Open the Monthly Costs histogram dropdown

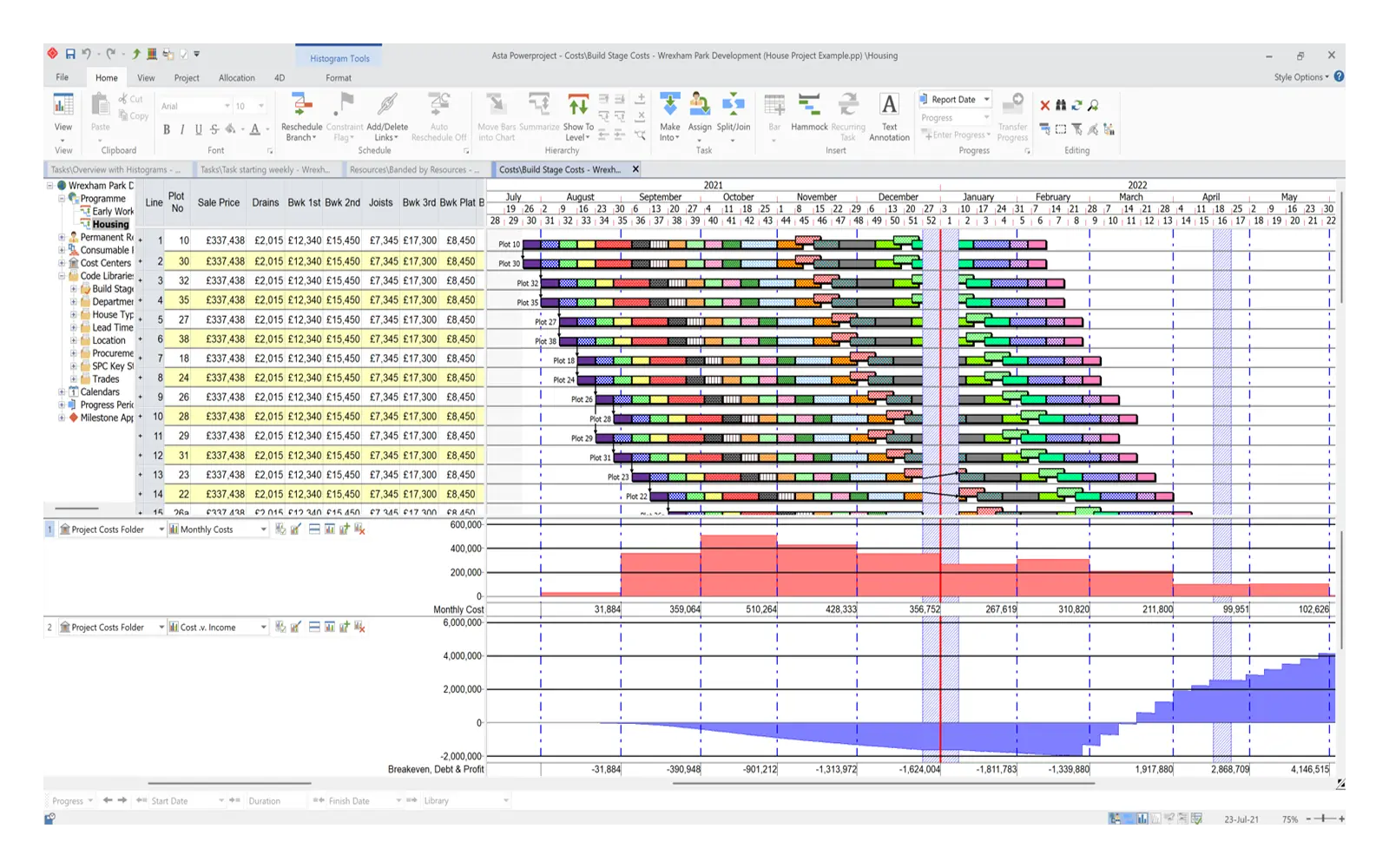[263, 529]
